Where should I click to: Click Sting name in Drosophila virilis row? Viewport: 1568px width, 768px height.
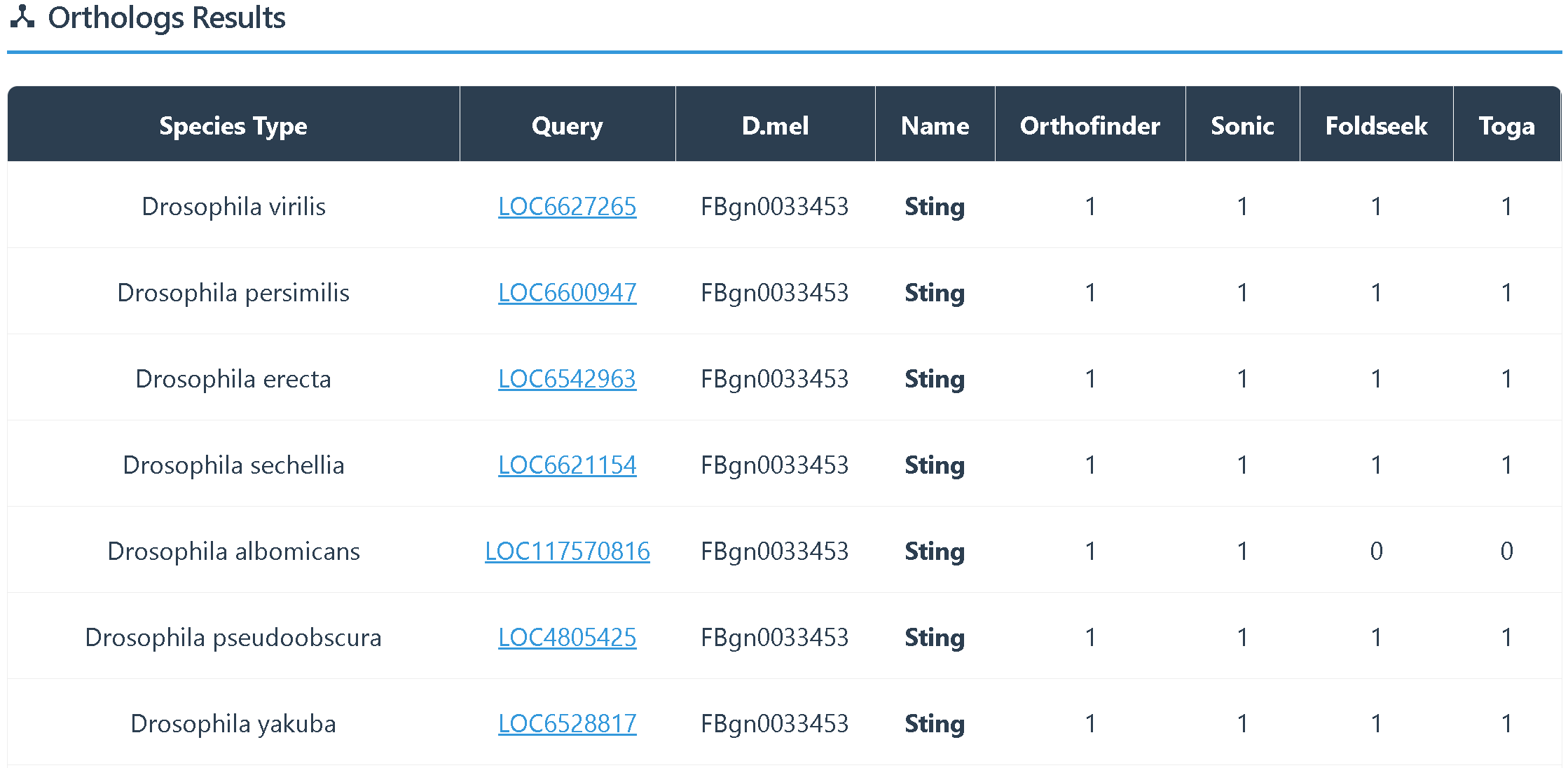tap(935, 207)
